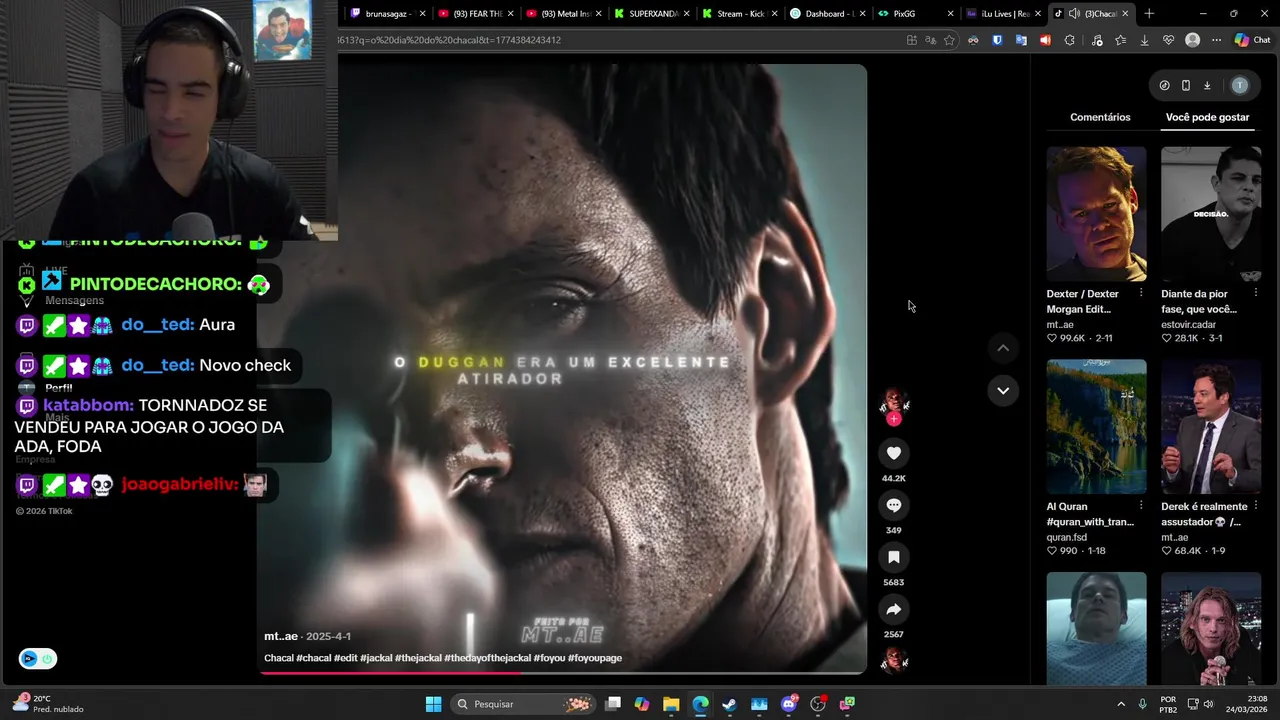This screenshot has height=720, width=1280.
Task: Close the PixGG tab
Action: [949, 13]
